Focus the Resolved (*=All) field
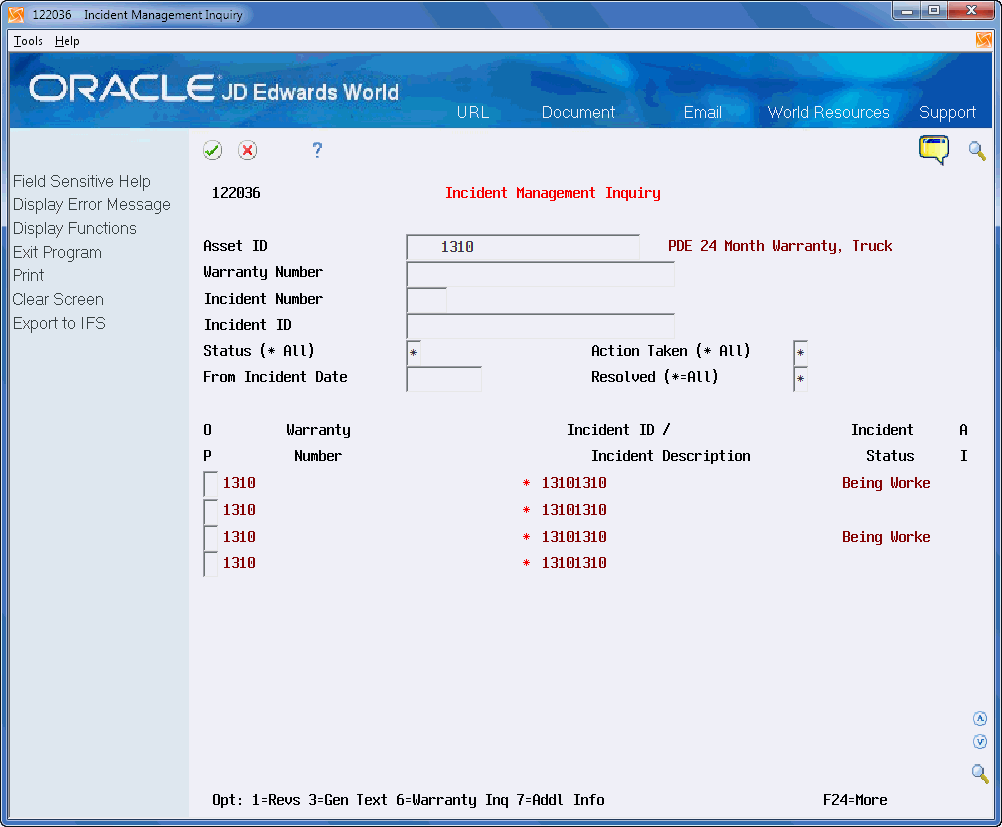Viewport: 1002px width, 827px height. [x=800, y=379]
